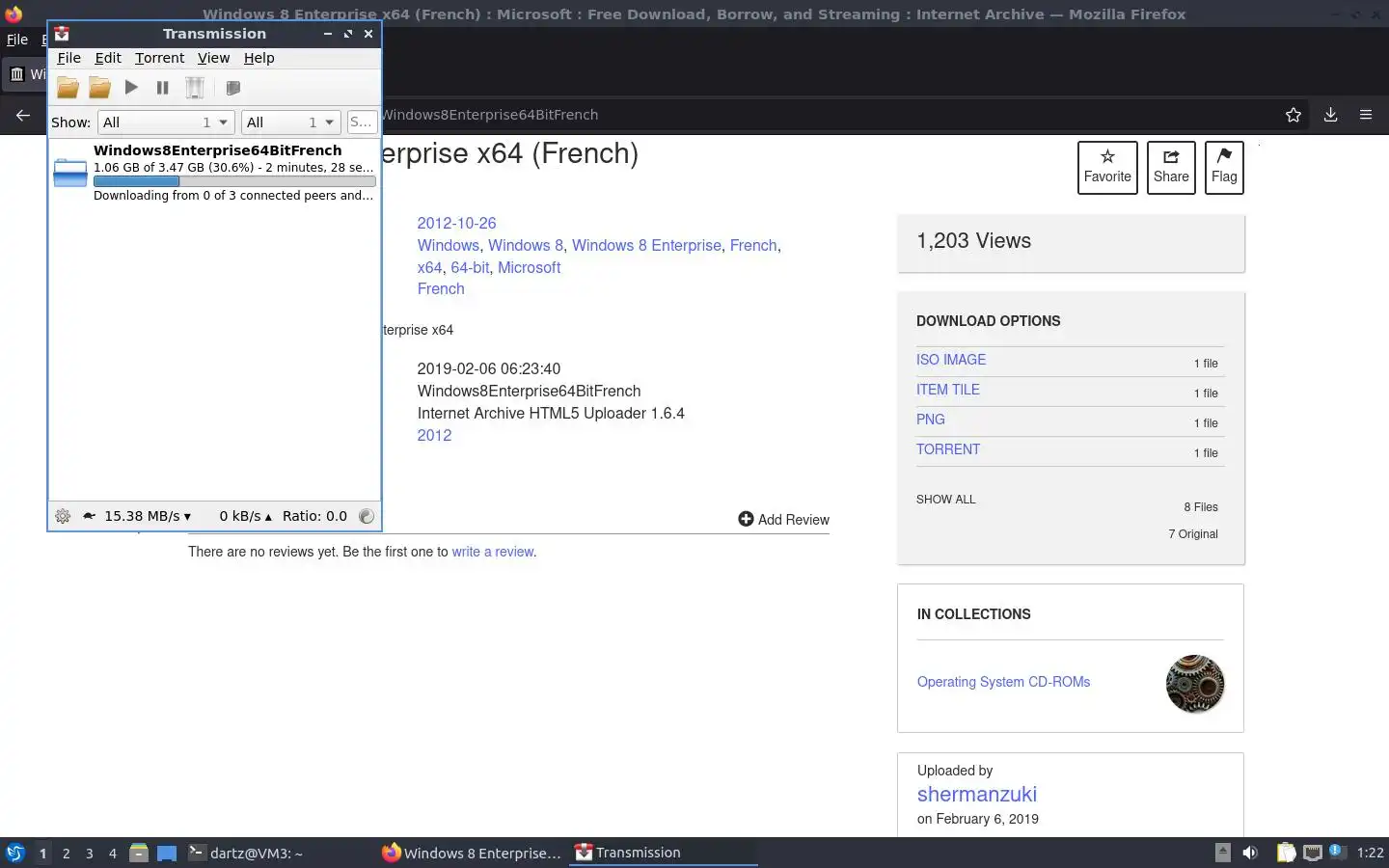Favorite this Internet Archive item
The height and width of the screenshot is (868, 1389).
(1107, 168)
